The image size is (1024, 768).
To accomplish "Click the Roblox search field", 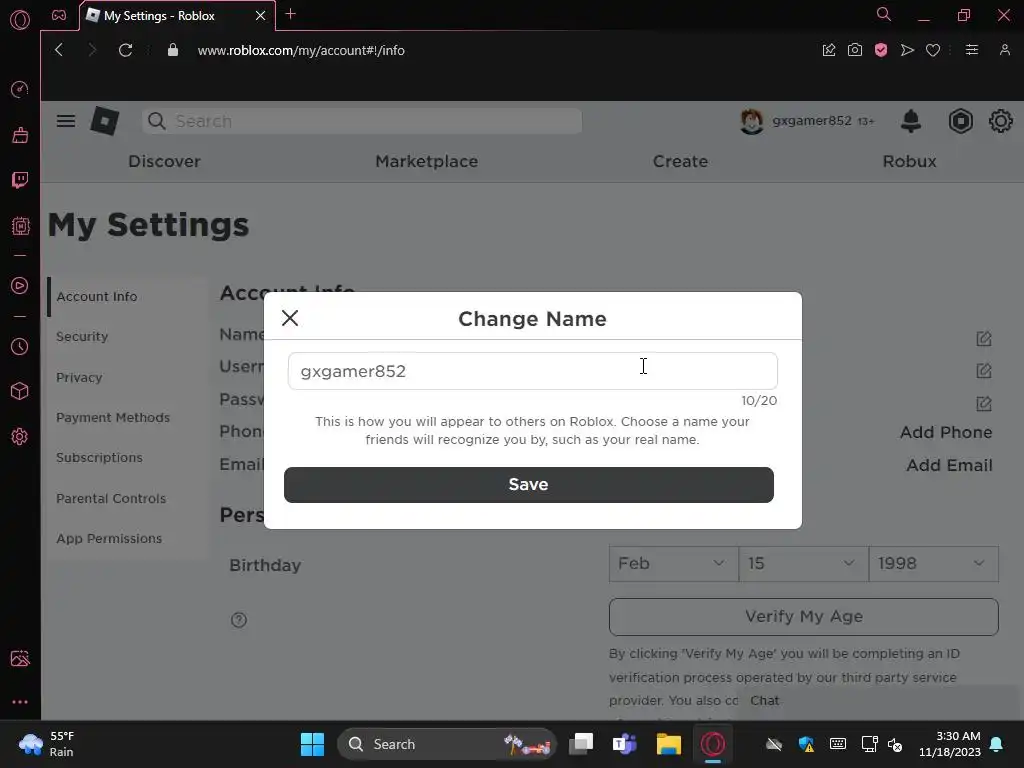I will pos(362,121).
